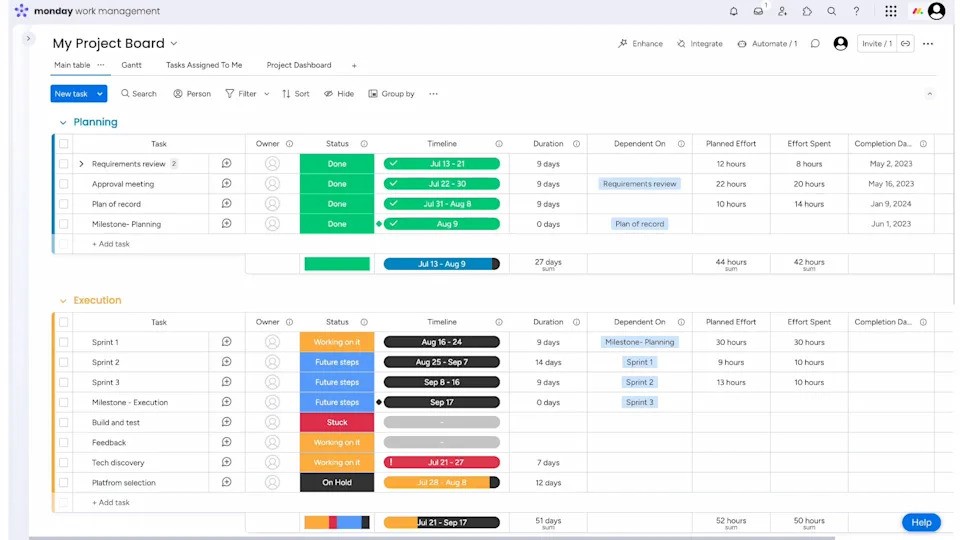Image resolution: width=960 pixels, height=540 pixels.
Task: Click the search magnifier in top bar
Action: [831, 12]
